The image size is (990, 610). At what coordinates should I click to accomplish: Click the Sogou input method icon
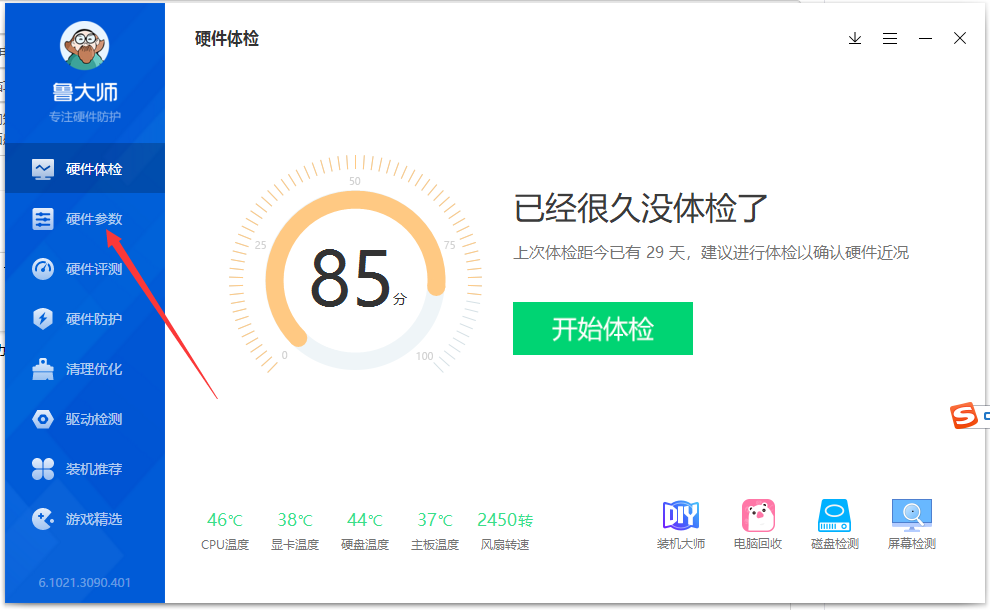point(964,415)
